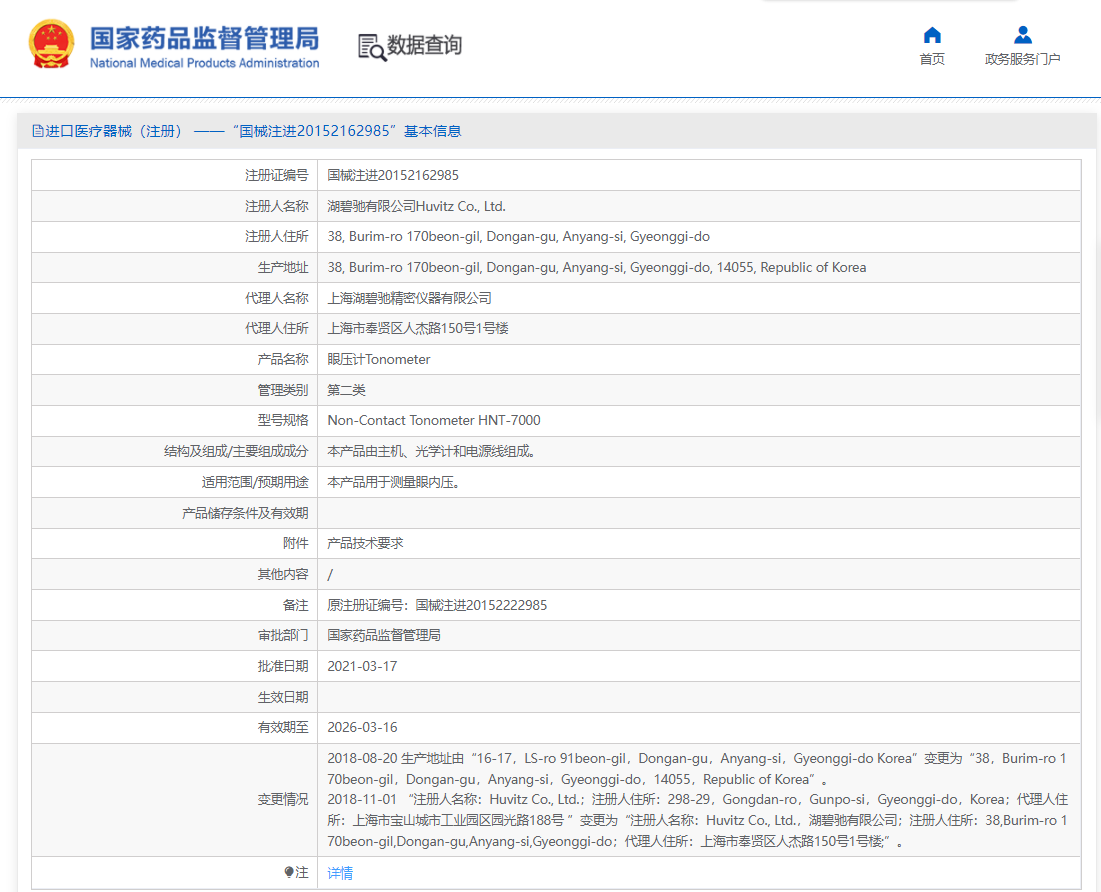
Task: Click the change entry dated 2018-08-20
Action: (x=697, y=769)
